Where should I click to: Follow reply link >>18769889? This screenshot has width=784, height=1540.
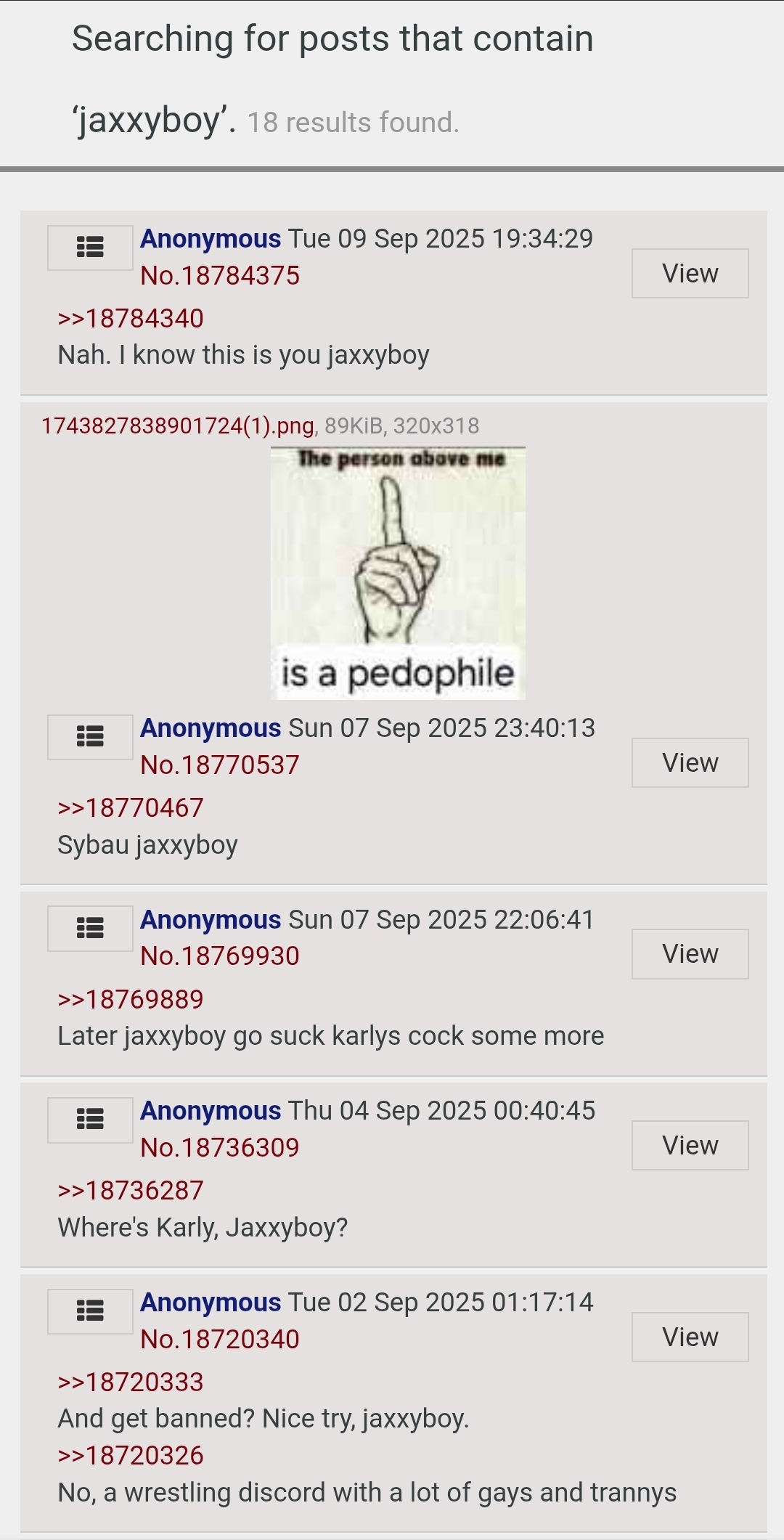pos(131,1000)
